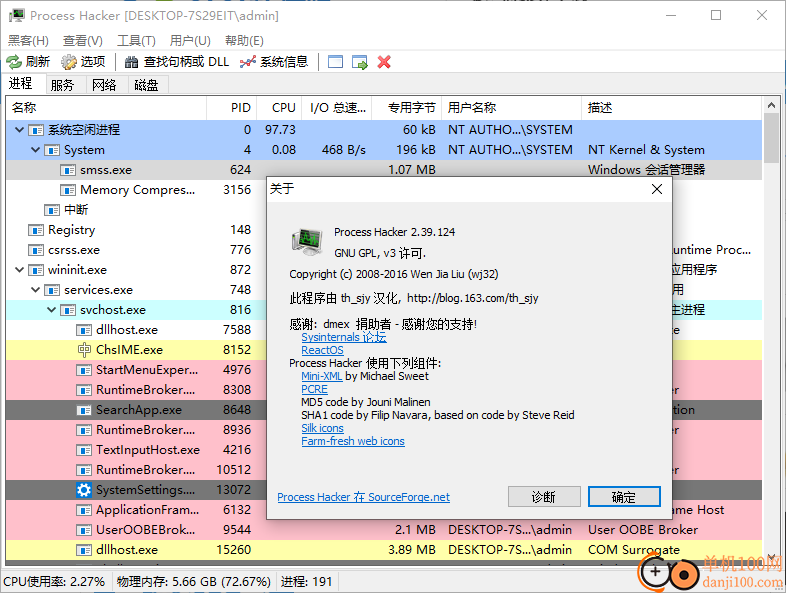Click the Find Window and Thread icon
786x593 pixels.
tap(360, 62)
